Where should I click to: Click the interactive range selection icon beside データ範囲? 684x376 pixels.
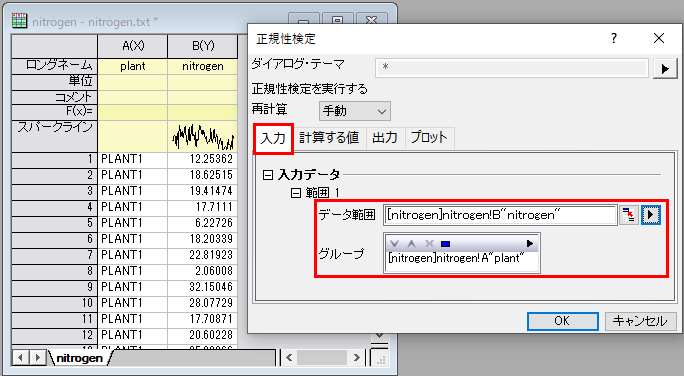pos(629,215)
